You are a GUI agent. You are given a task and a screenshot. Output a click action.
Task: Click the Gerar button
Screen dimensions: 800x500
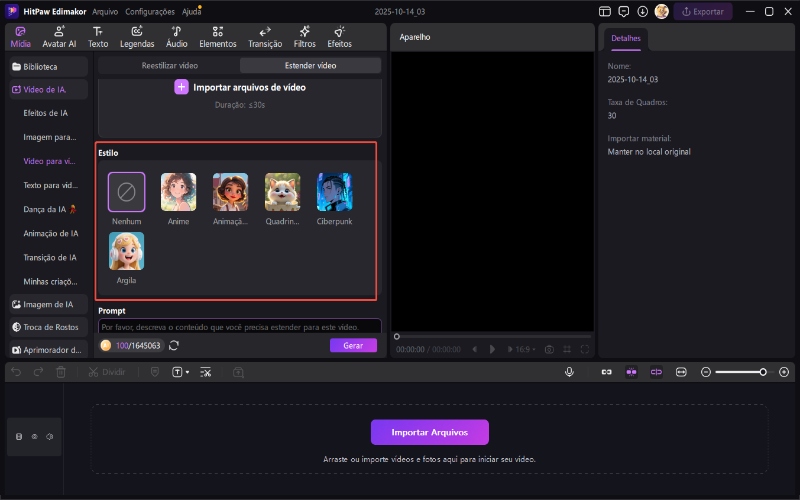coord(353,345)
